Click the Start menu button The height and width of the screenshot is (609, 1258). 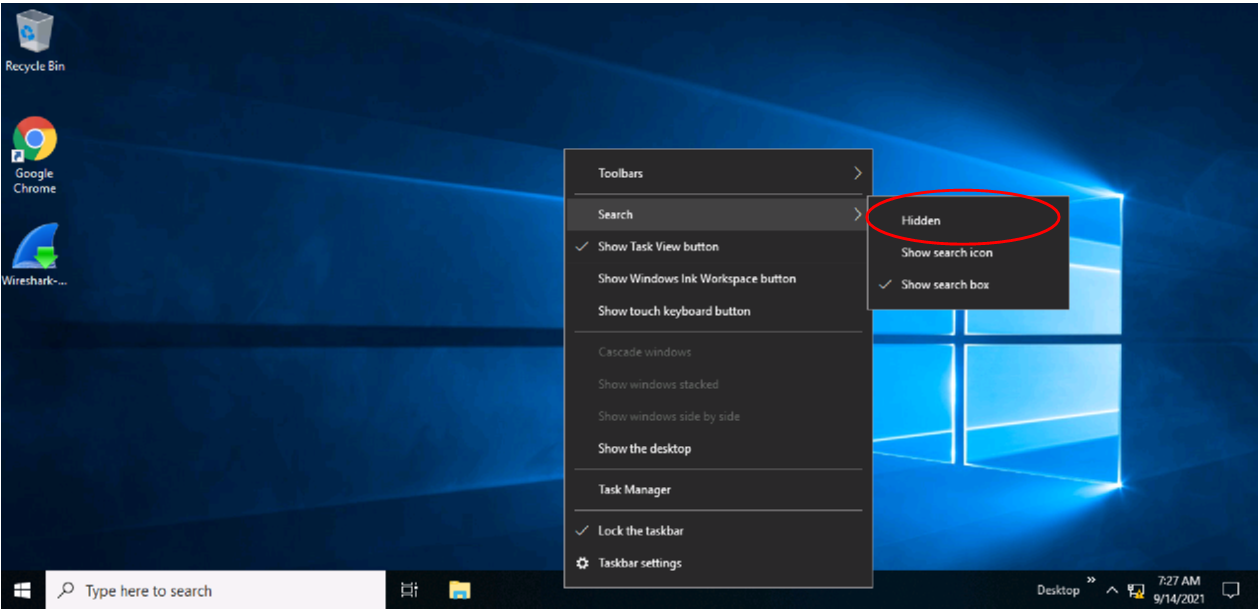tap(19, 590)
